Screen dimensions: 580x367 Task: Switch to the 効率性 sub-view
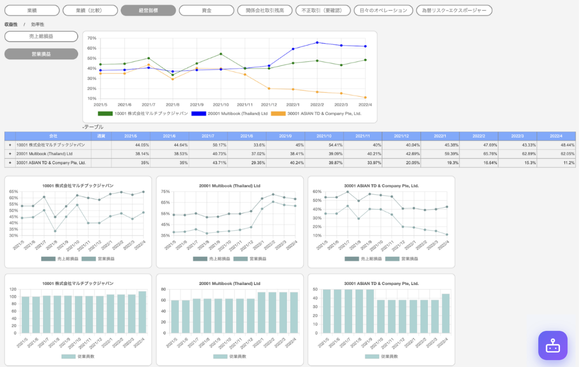pos(37,24)
